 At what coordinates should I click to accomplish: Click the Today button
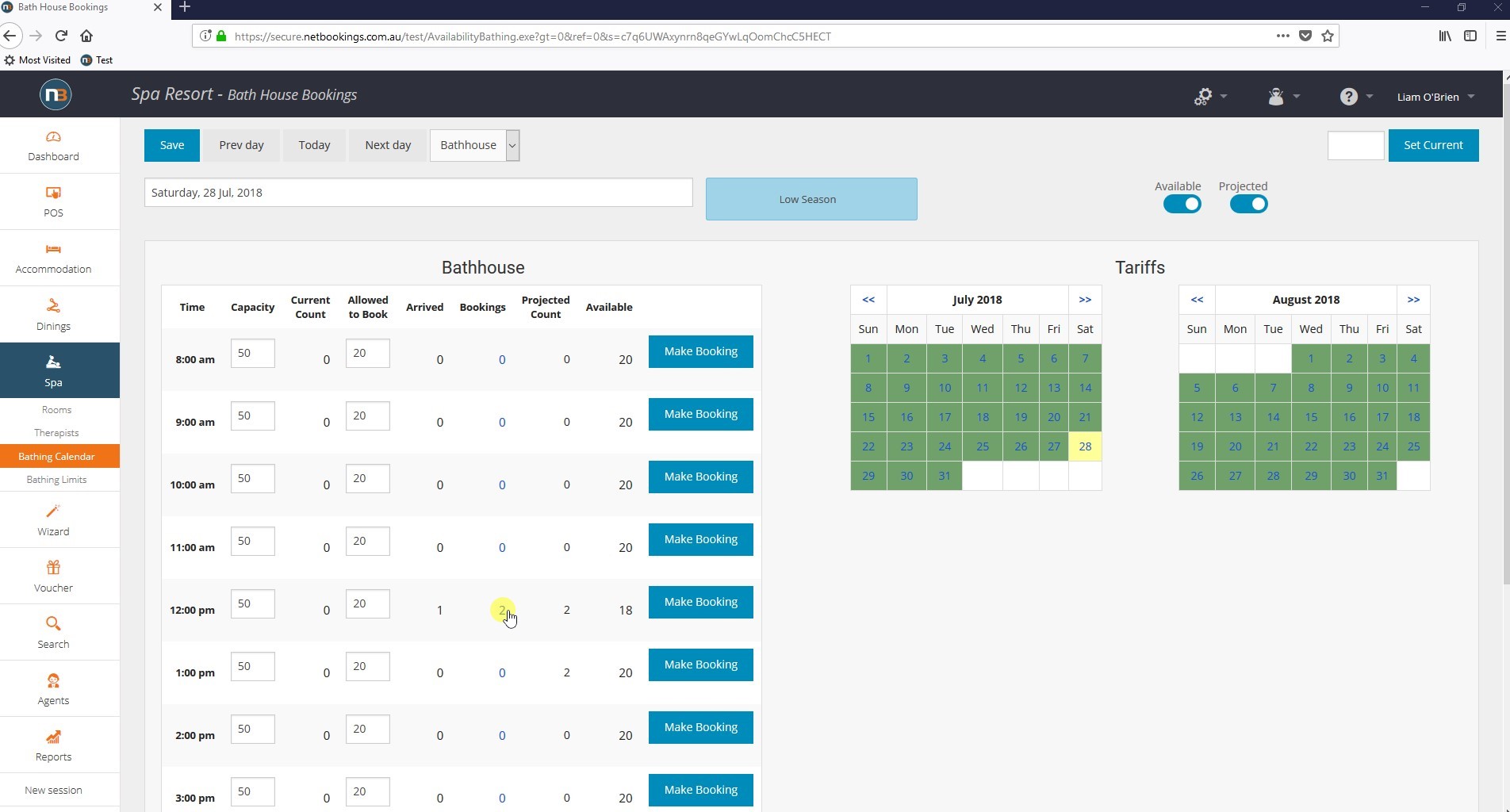coord(314,145)
